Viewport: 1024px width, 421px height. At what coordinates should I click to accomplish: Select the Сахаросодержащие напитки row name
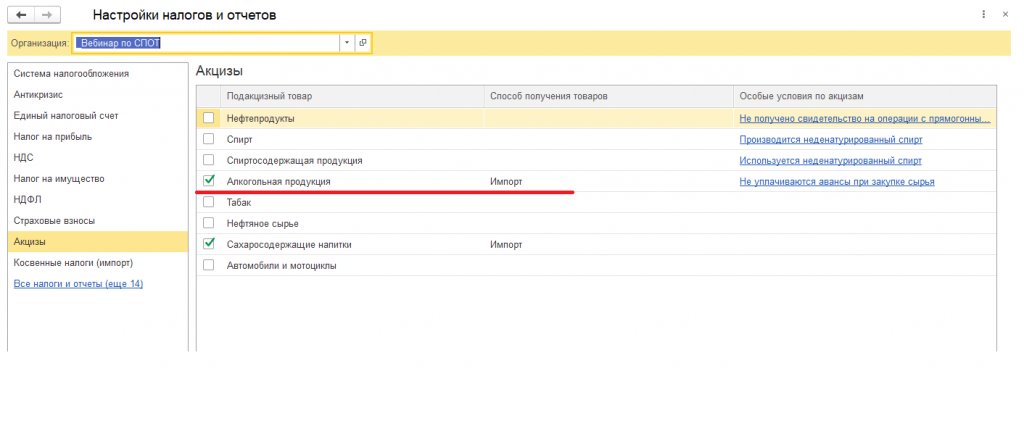click(289, 244)
